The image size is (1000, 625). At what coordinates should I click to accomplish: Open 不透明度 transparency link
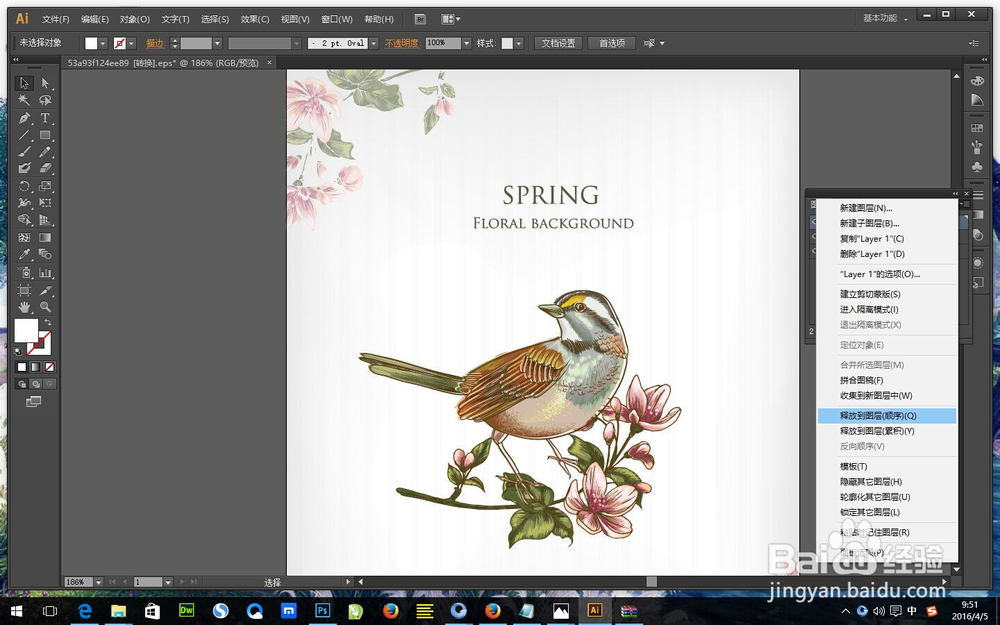coord(402,43)
